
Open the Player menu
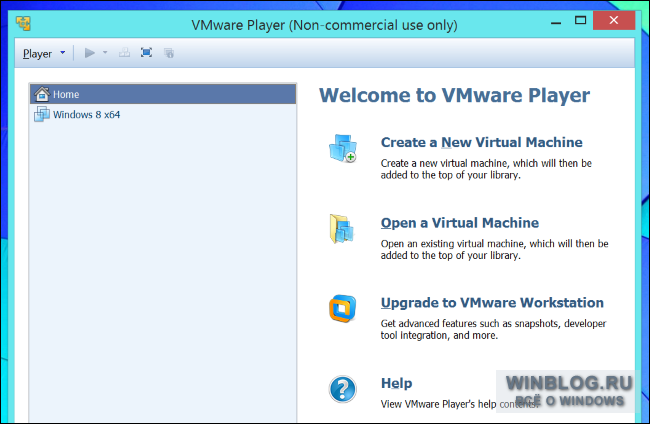pyautogui.click(x=37, y=53)
